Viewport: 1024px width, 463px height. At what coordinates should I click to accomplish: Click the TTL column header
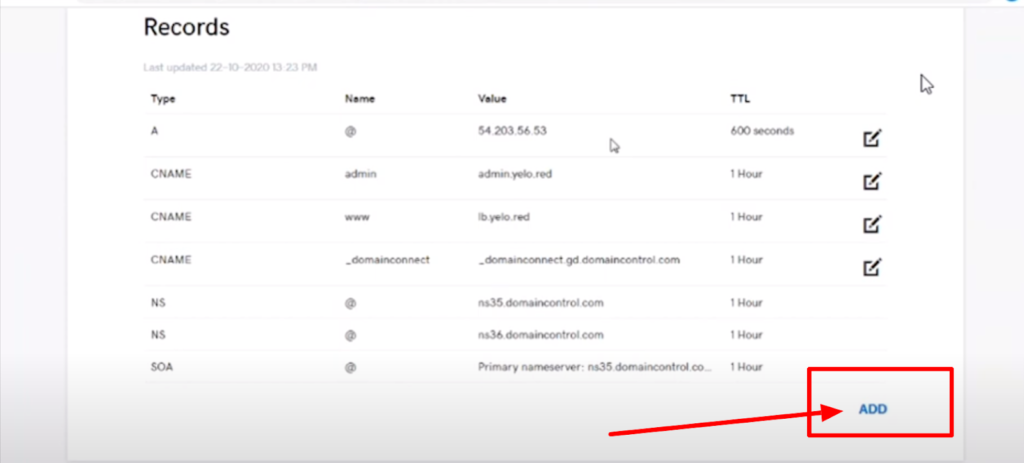pos(740,99)
